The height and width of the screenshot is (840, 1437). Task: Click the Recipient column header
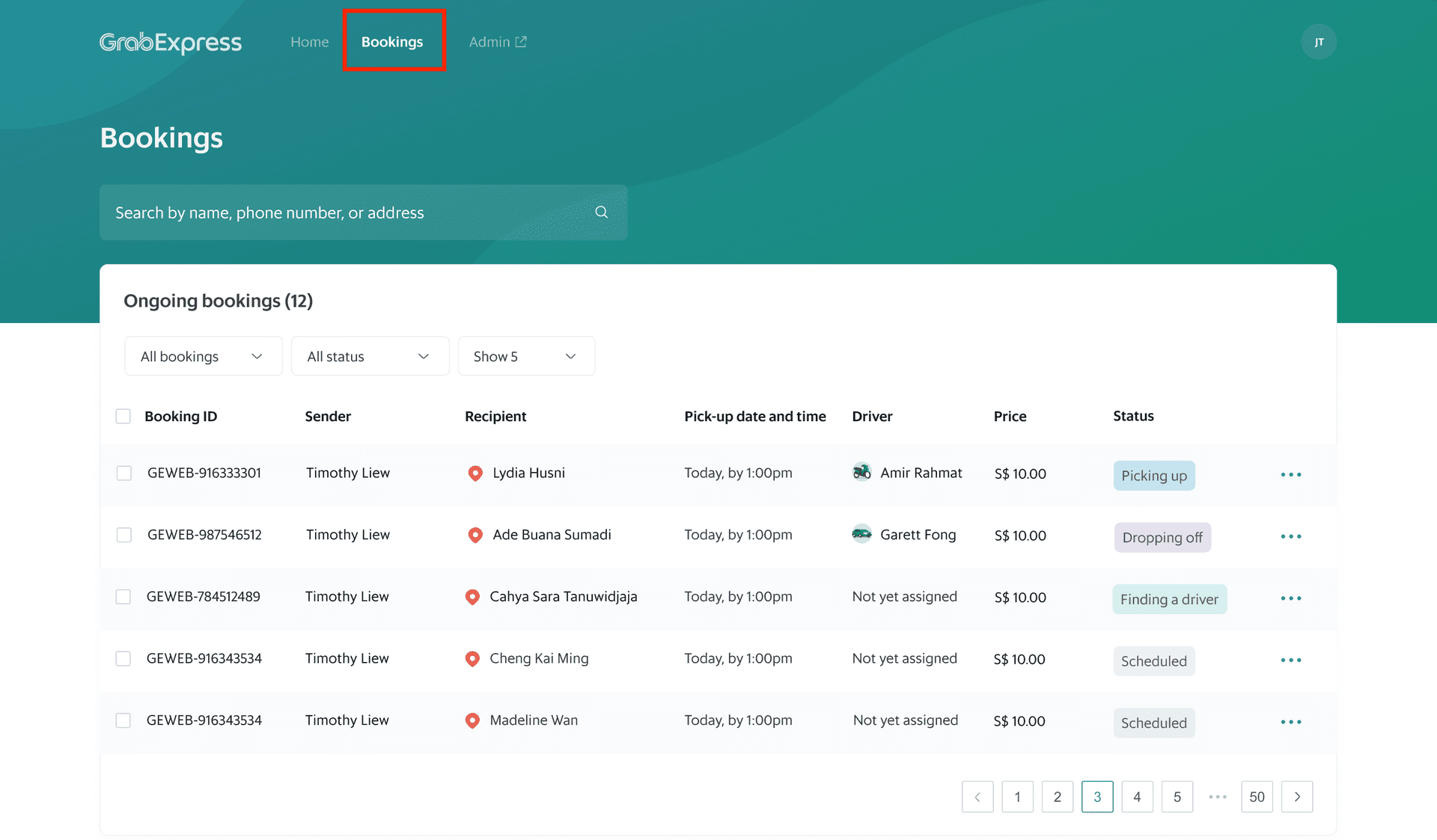click(495, 417)
